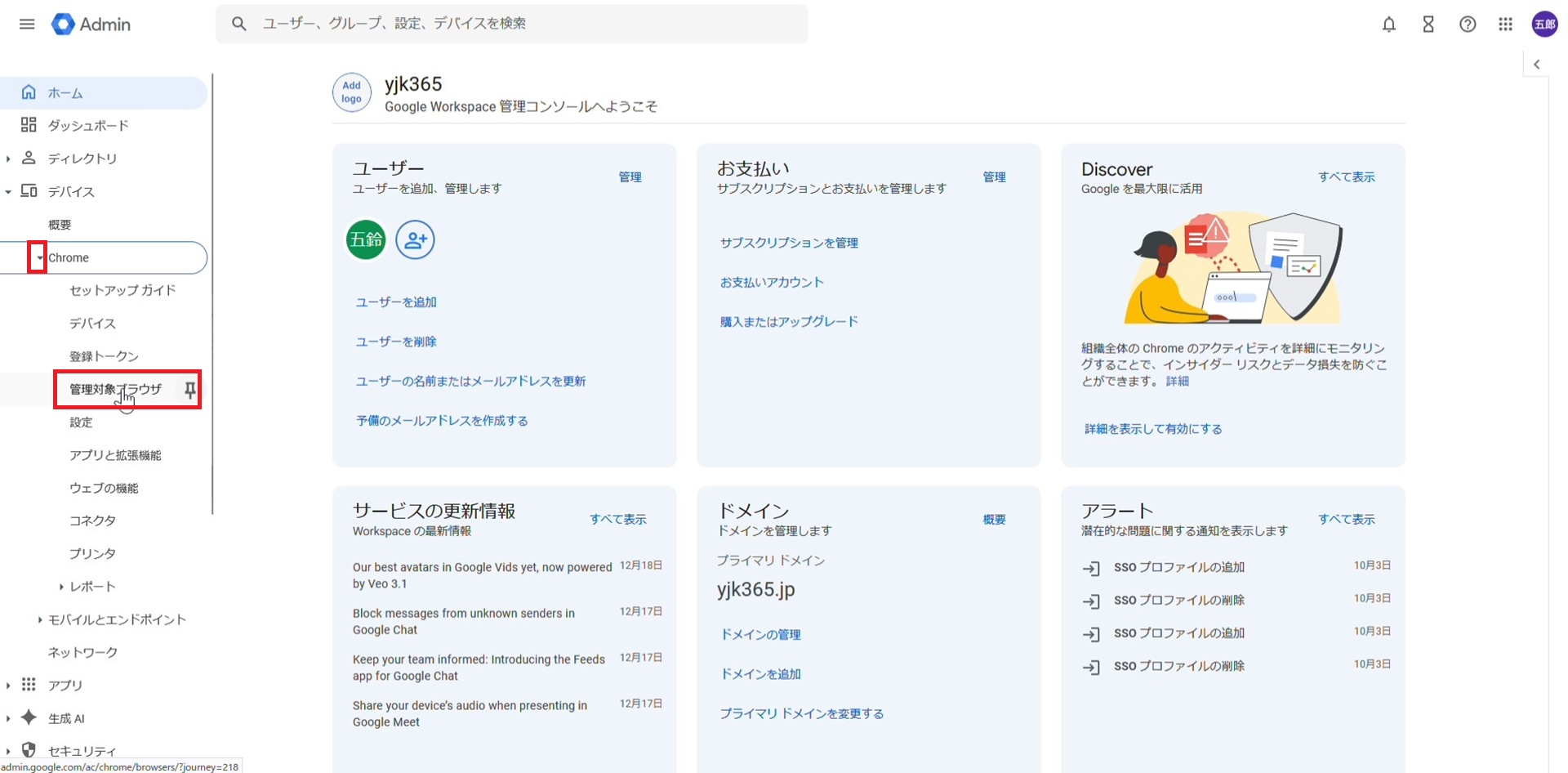This screenshot has height=773, width=1568.
Task: Collapse the right side panel chevron
Action: [x=1536, y=65]
